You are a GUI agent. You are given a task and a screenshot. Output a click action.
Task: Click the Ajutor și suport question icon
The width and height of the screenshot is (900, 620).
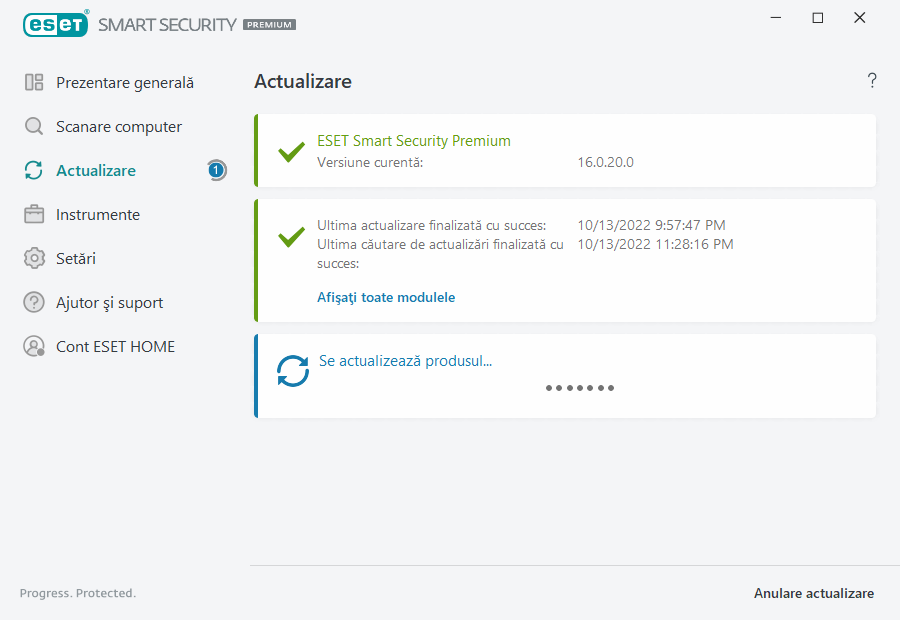(34, 303)
